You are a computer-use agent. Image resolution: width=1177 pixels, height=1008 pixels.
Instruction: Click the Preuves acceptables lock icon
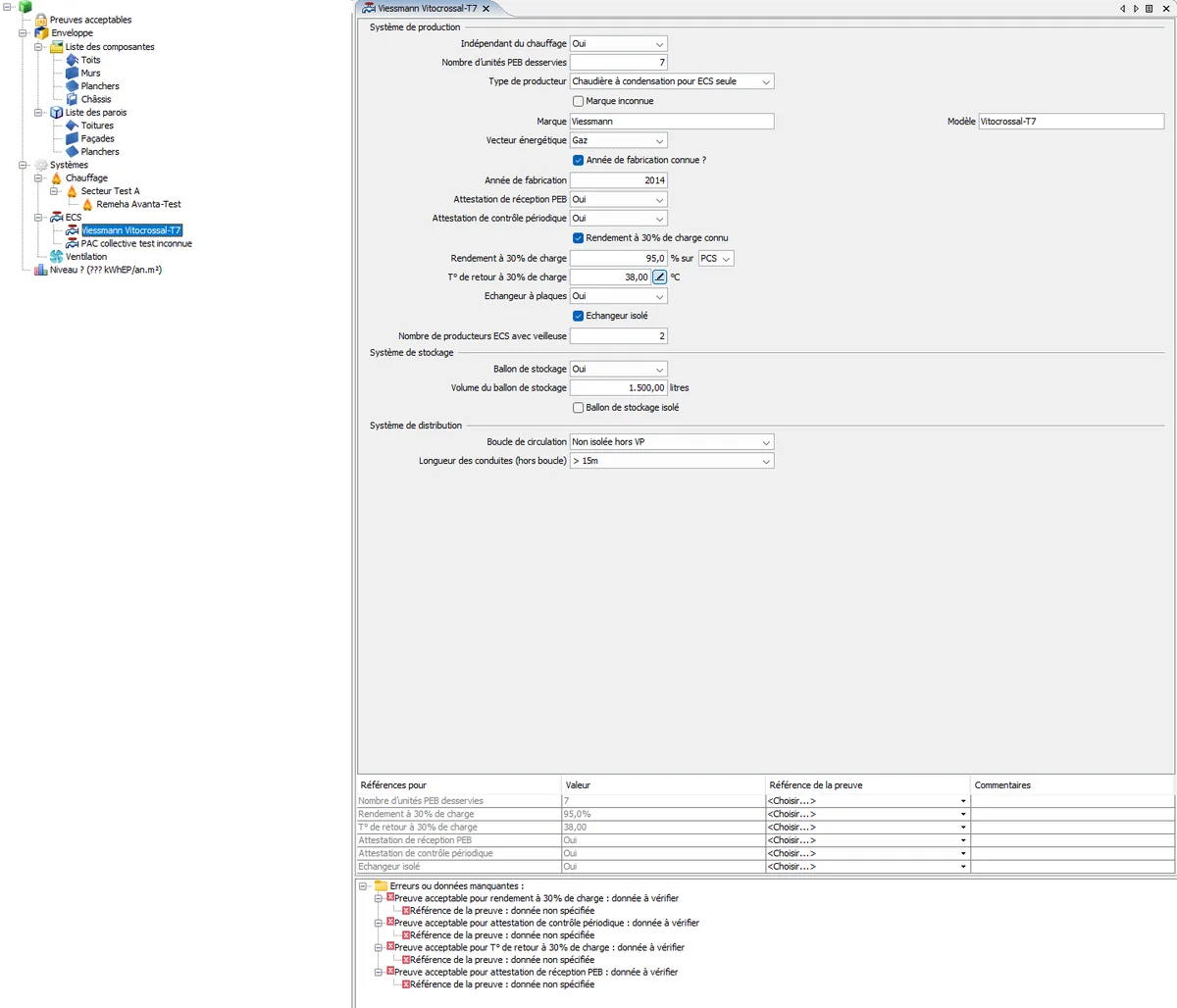click(x=41, y=20)
